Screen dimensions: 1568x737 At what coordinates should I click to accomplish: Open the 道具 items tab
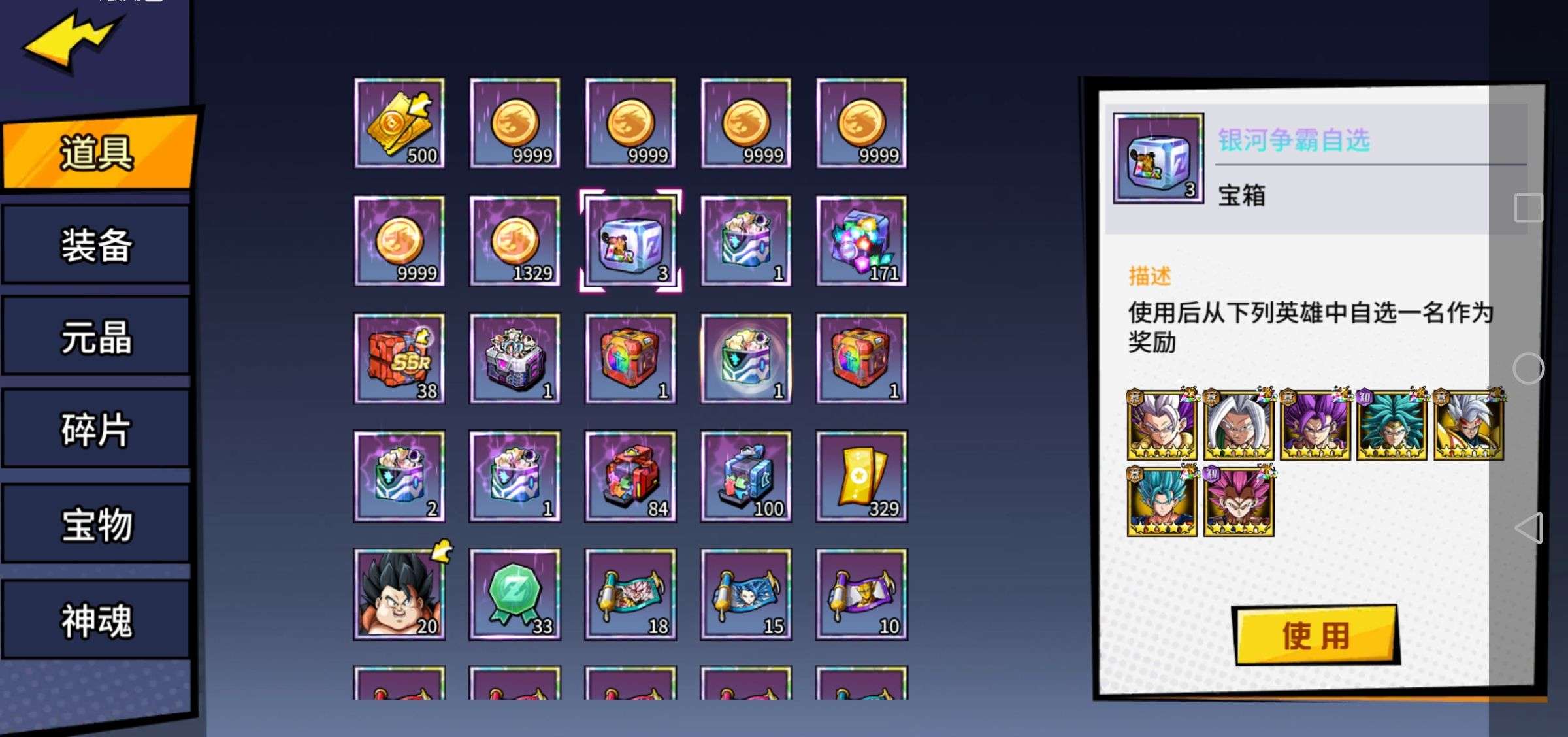[x=98, y=152]
